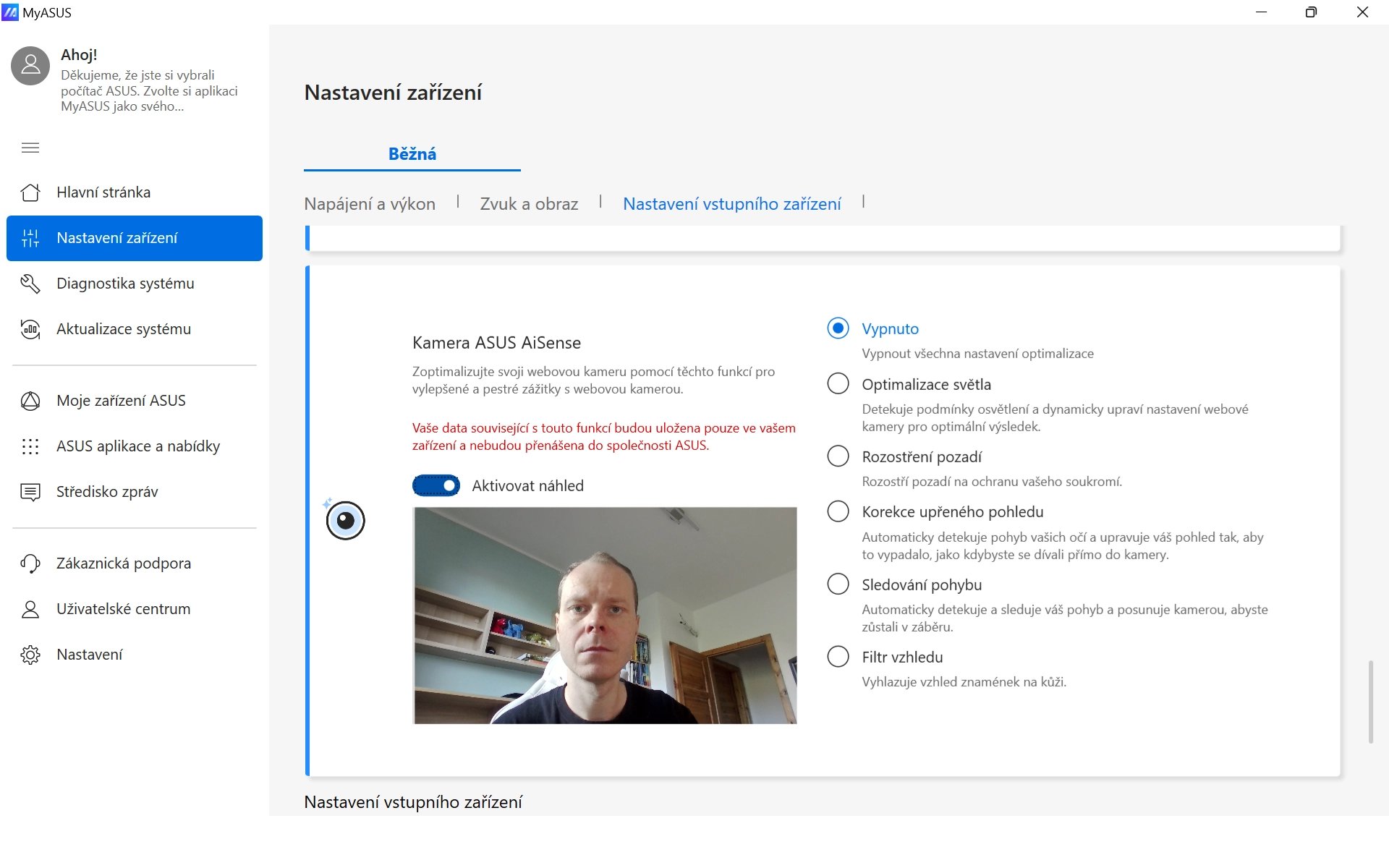Viewport: 1389px width, 868px height.
Task: Click the user profile avatar
Action: [x=30, y=66]
